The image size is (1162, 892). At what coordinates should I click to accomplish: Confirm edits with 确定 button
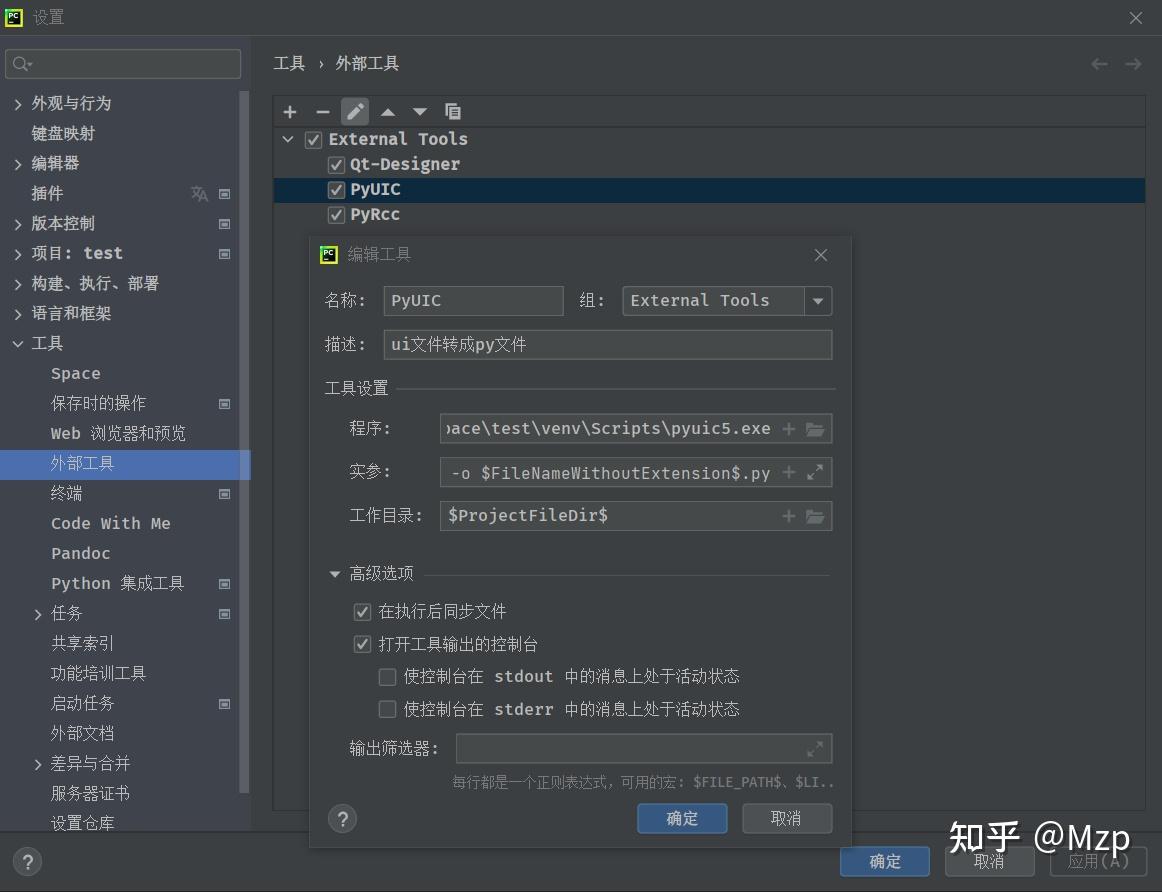[682, 818]
